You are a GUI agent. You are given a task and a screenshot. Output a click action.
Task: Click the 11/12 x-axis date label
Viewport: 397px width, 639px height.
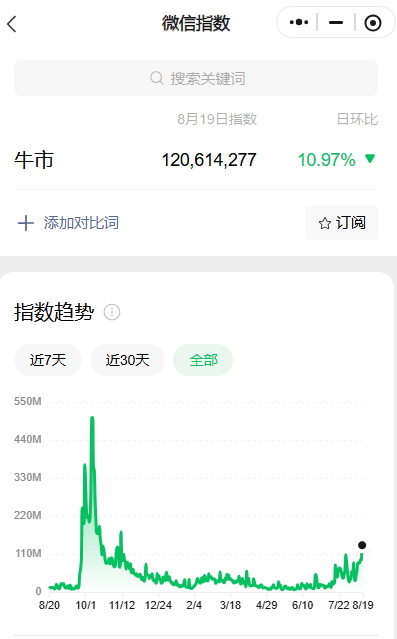tap(122, 605)
